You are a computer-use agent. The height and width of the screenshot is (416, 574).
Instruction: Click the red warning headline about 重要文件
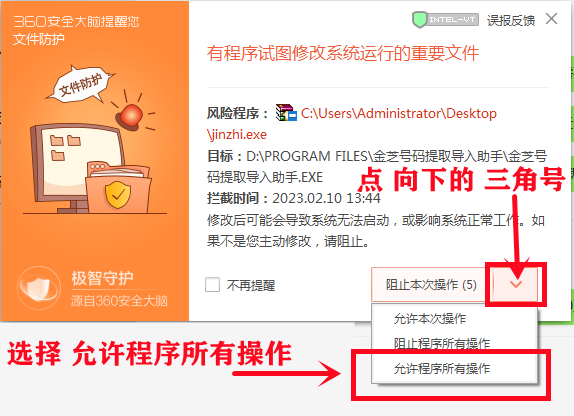click(343, 53)
